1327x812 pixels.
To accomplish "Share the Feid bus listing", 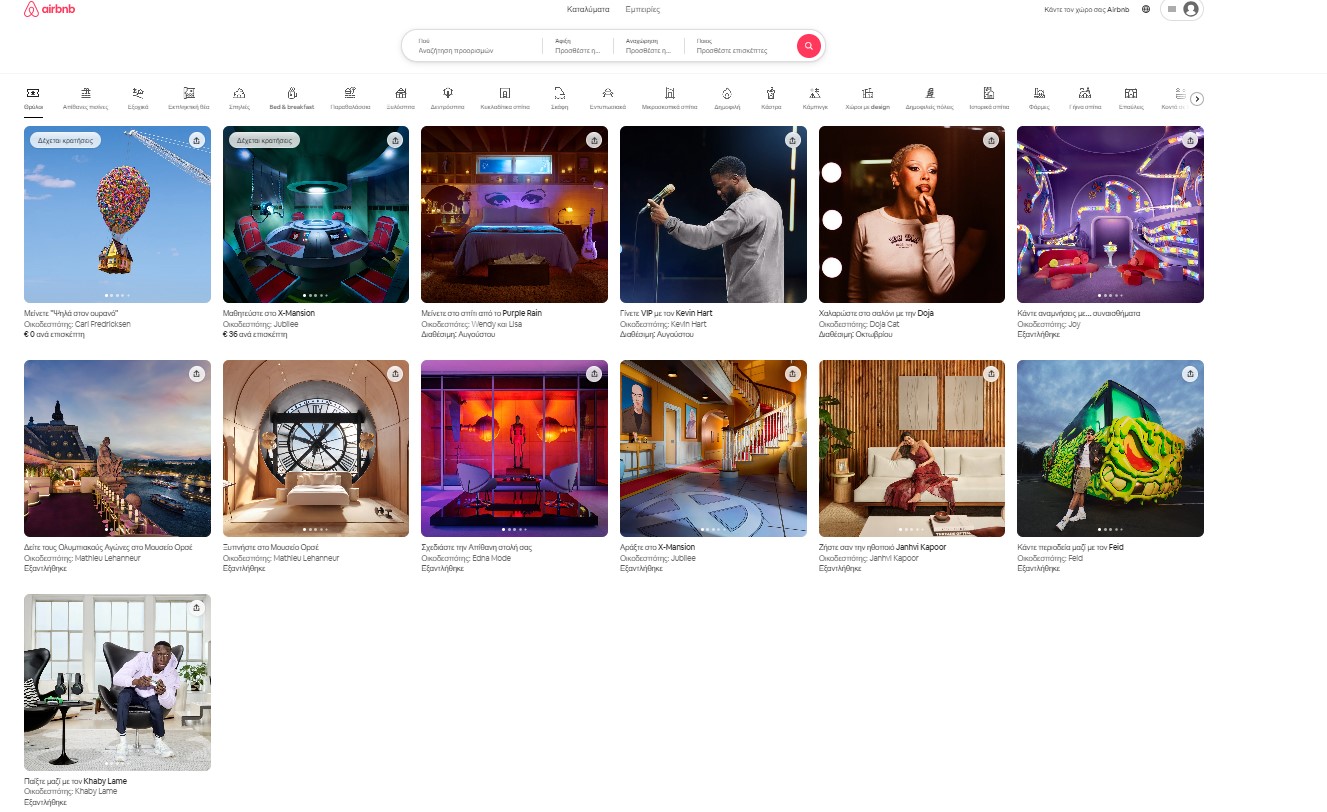I will [x=1190, y=374].
